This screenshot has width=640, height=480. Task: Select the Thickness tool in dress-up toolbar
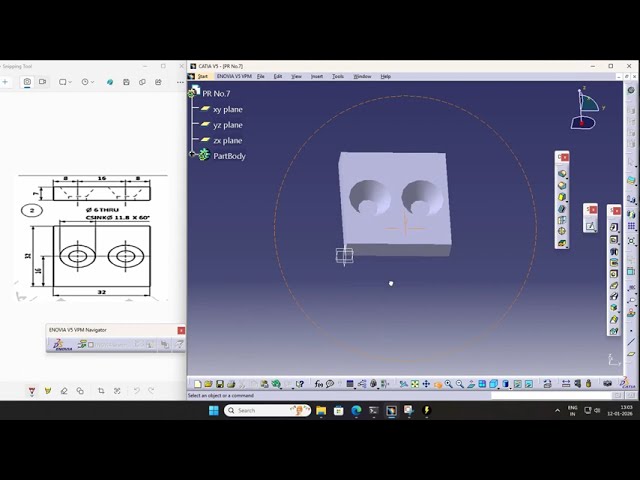point(562,220)
